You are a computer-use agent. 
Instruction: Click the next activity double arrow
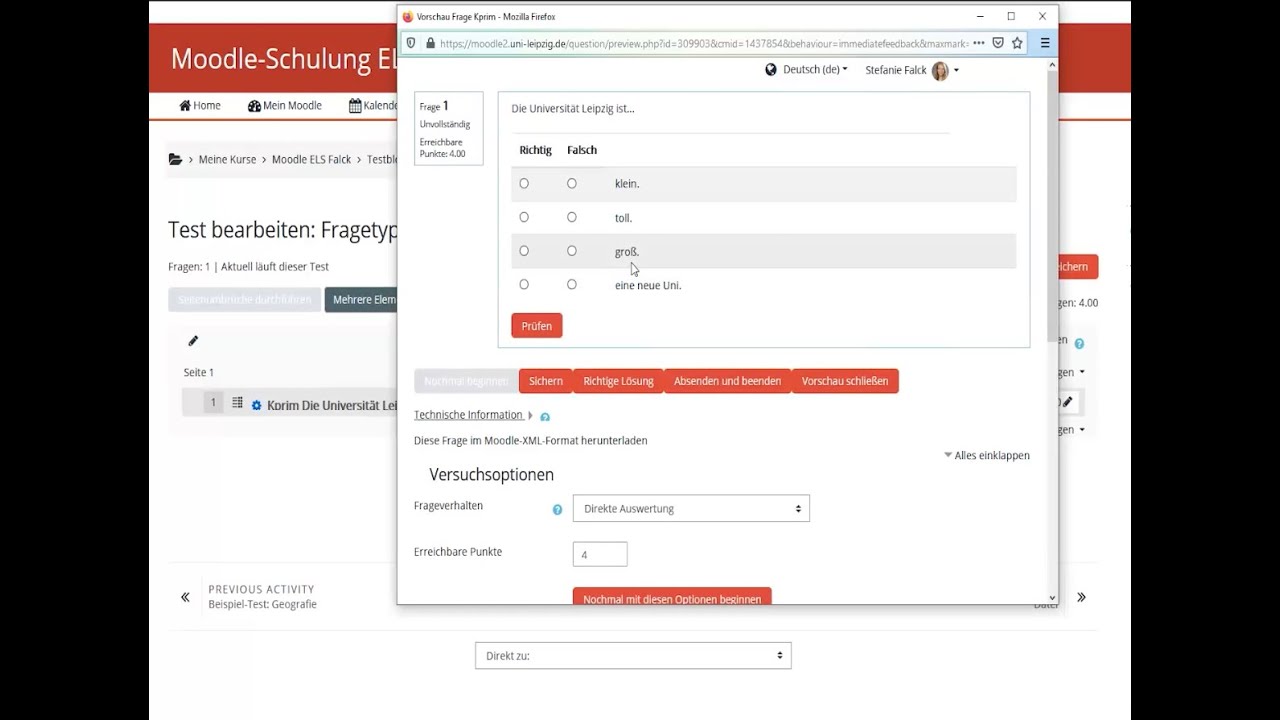(1081, 597)
